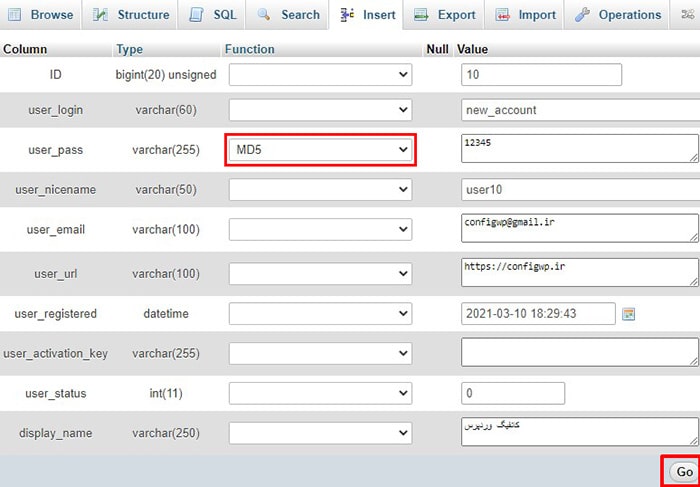Click the varchar(250) type text
The width and height of the screenshot is (700, 487).
166,433
